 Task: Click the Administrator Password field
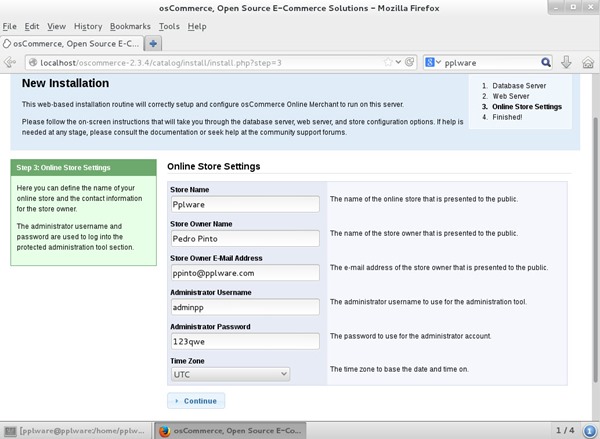coord(245,341)
